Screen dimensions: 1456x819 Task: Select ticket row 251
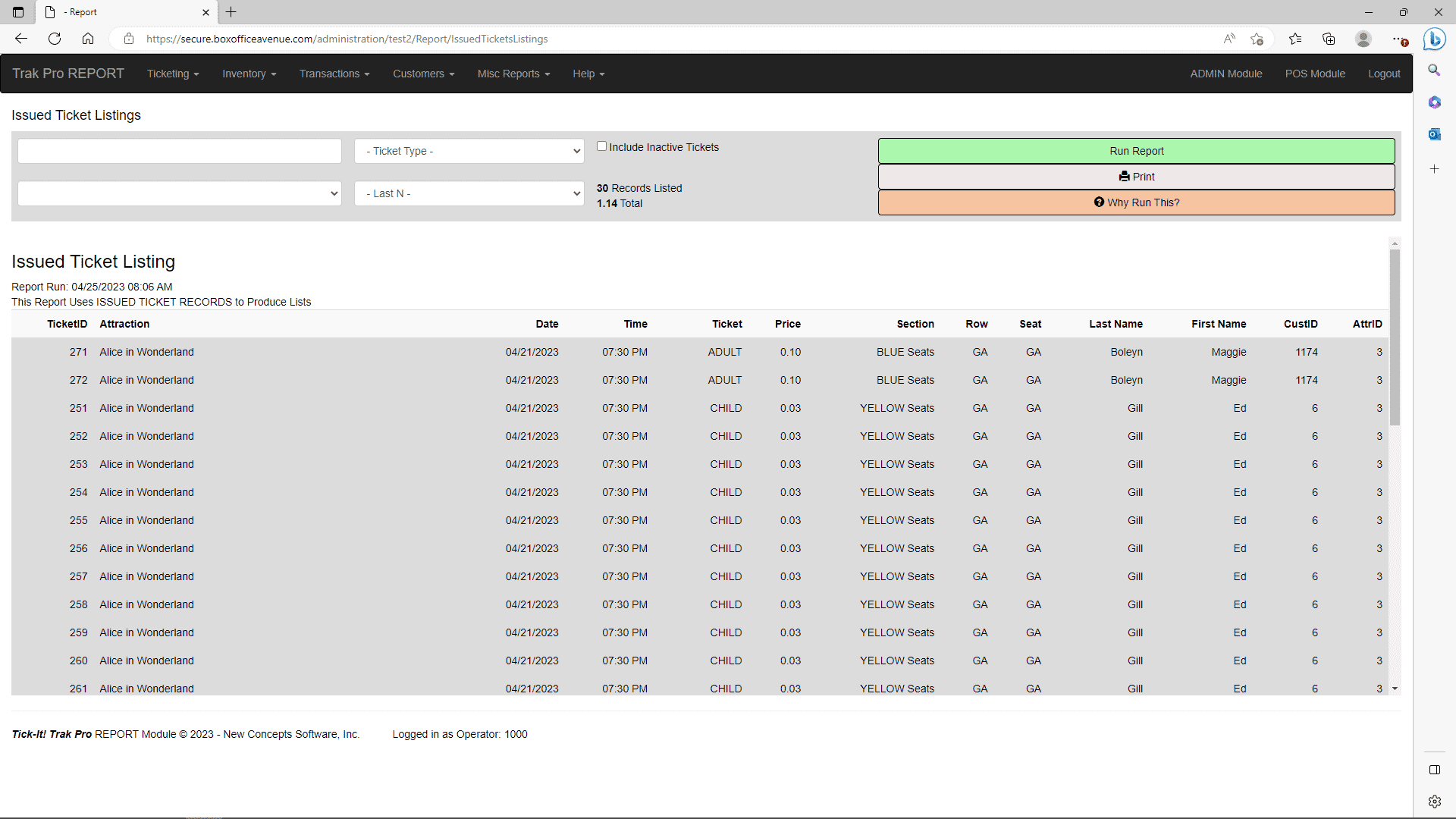[699, 408]
